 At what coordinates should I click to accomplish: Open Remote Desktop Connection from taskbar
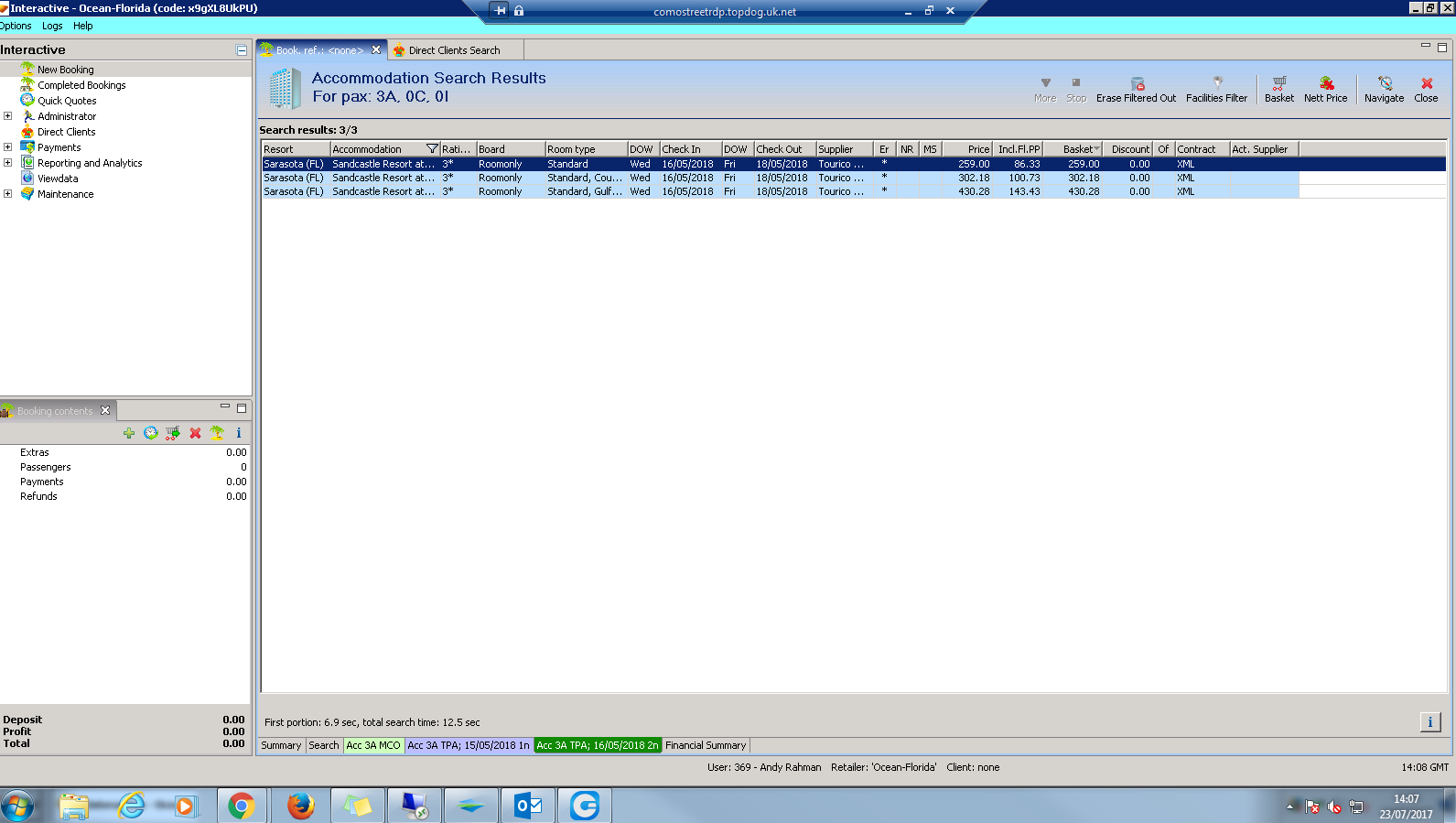click(415, 806)
